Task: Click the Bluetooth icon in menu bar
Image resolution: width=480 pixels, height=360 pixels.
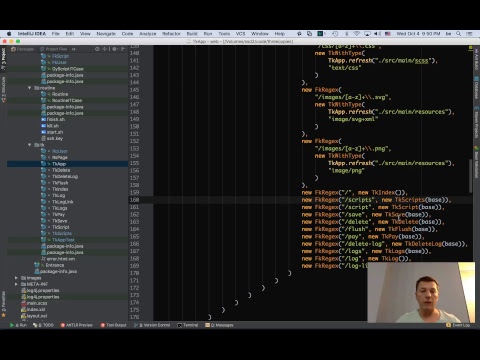Action: click(347, 34)
